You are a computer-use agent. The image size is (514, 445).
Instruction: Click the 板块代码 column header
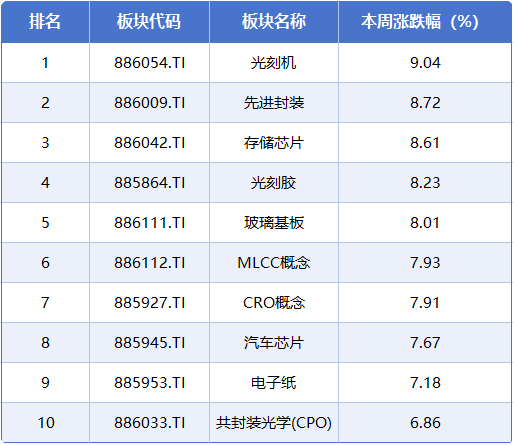tap(149, 22)
